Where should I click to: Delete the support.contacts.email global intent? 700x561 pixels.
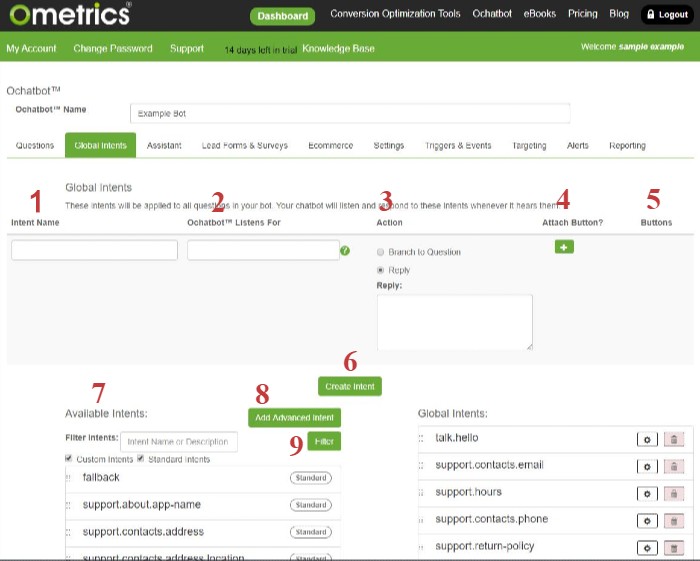click(674, 467)
